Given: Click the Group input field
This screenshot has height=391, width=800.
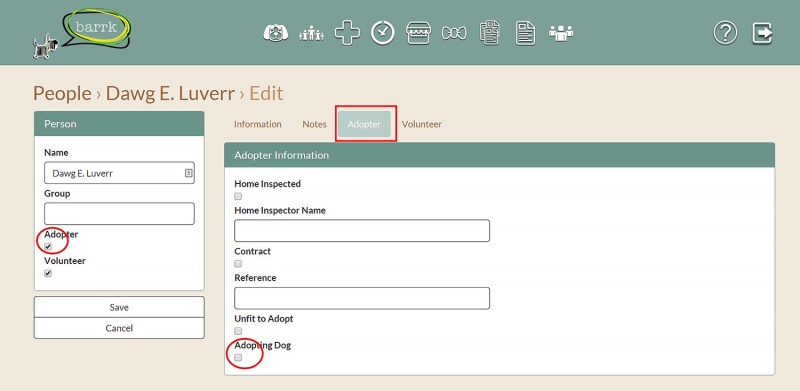Looking at the screenshot, I should [x=119, y=213].
